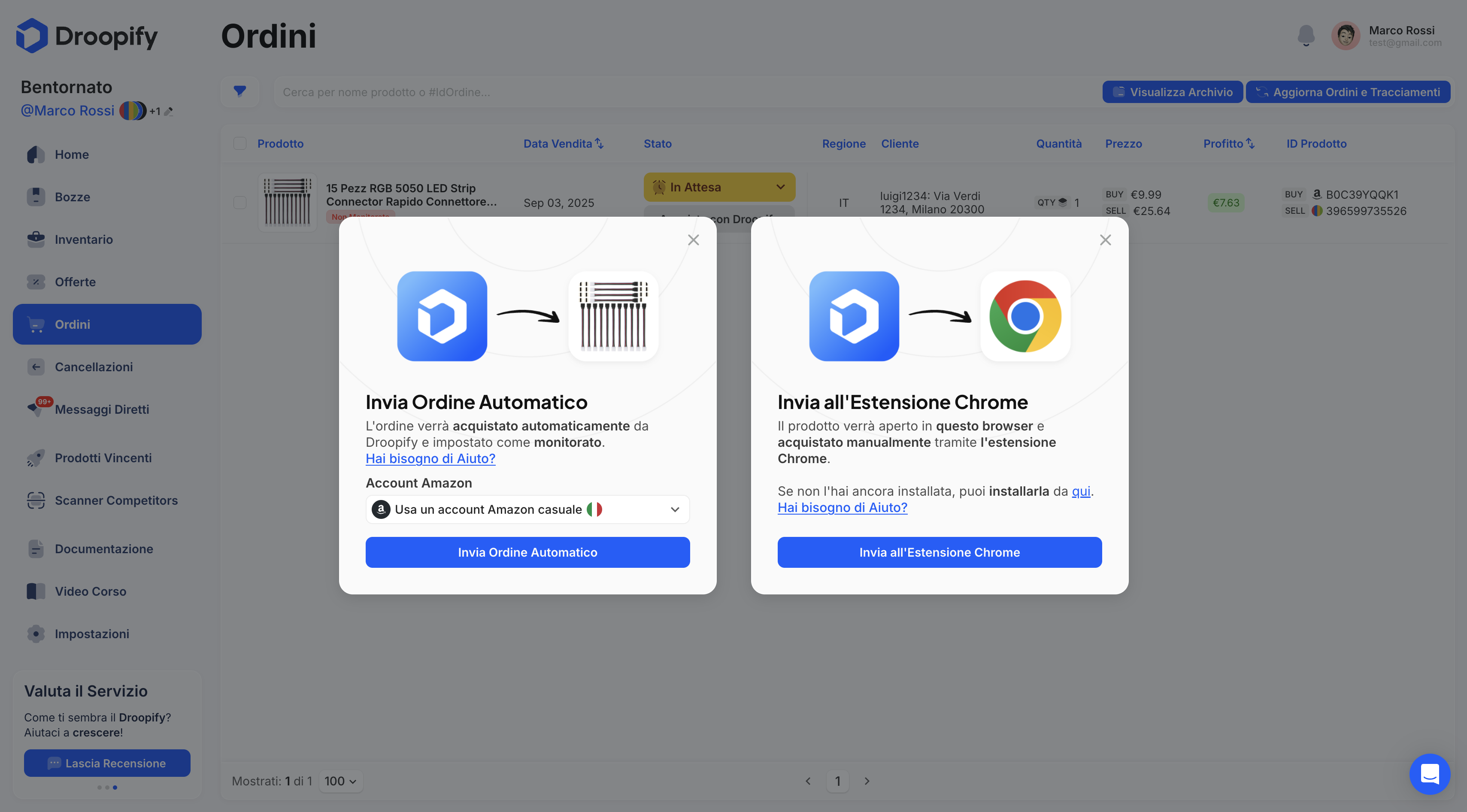Click the Prodotto column header
The height and width of the screenshot is (812, 1467).
click(x=280, y=143)
